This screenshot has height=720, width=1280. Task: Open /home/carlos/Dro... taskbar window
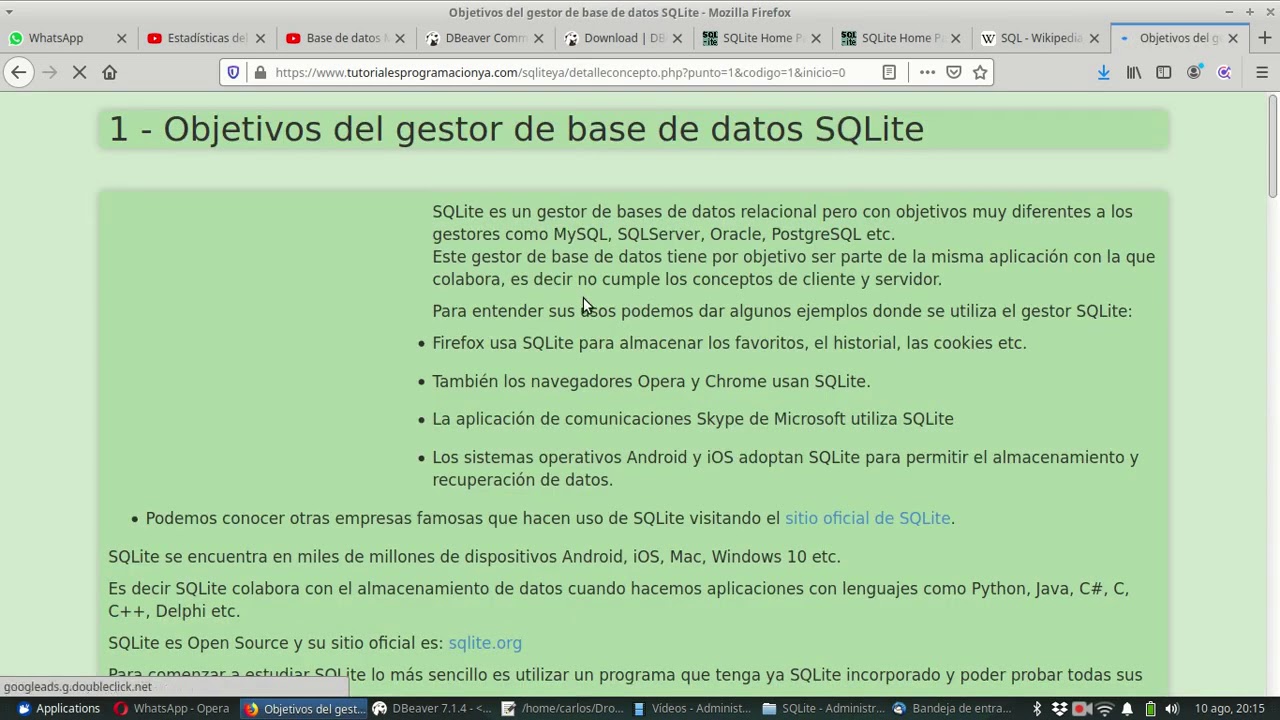pyautogui.click(x=563, y=709)
